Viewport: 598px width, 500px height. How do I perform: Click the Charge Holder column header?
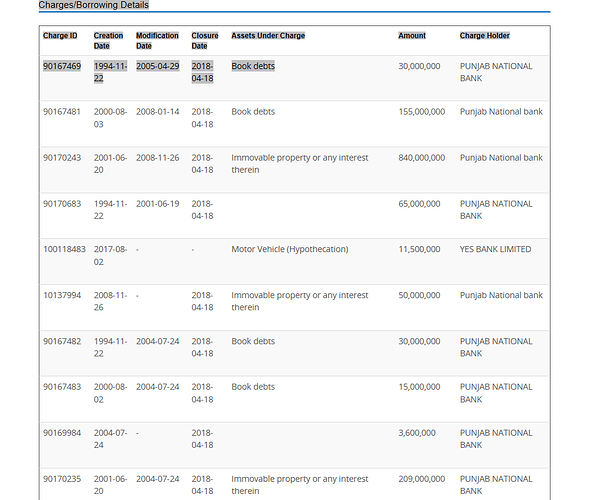(485, 35)
